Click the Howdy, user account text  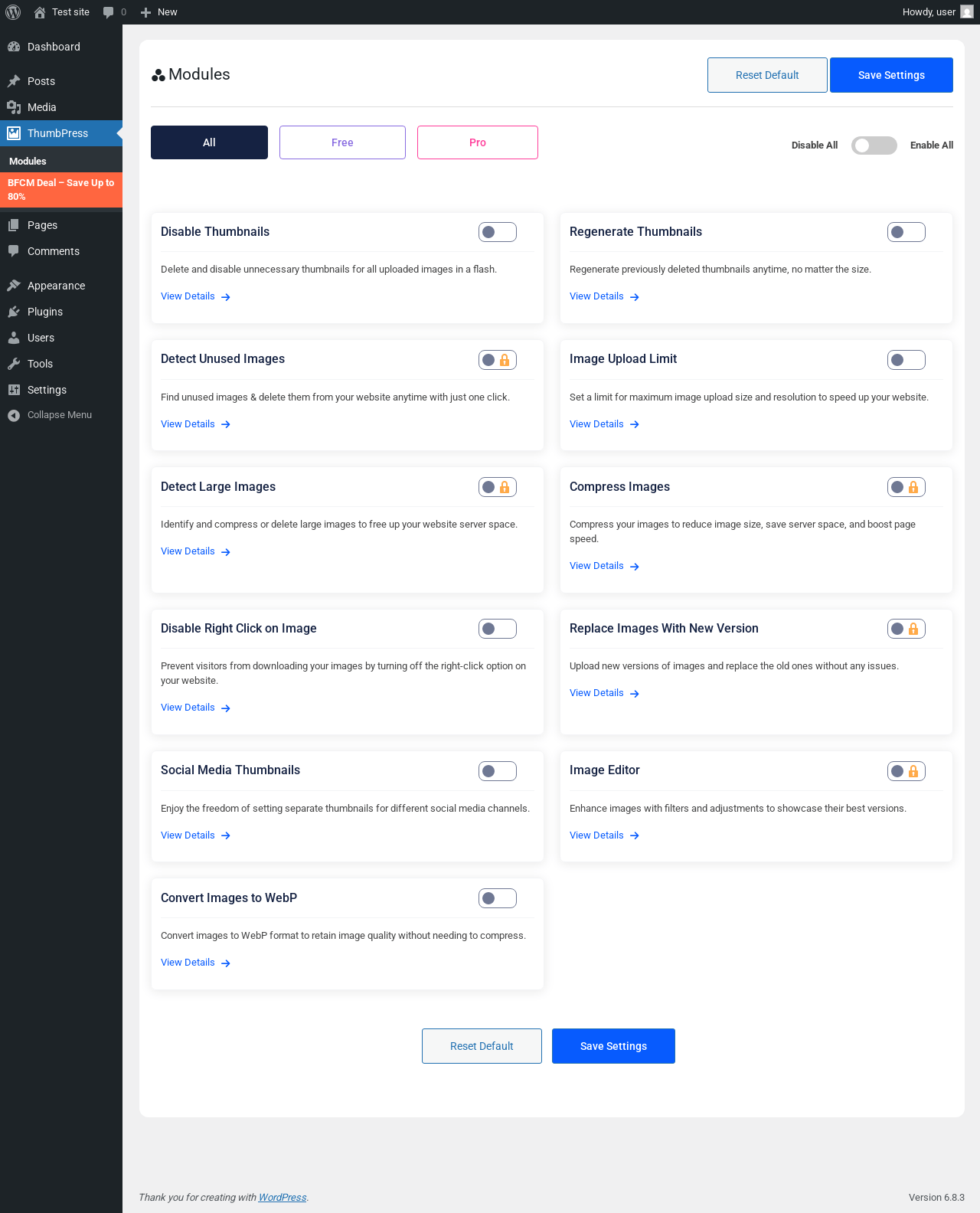click(x=929, y=12)
